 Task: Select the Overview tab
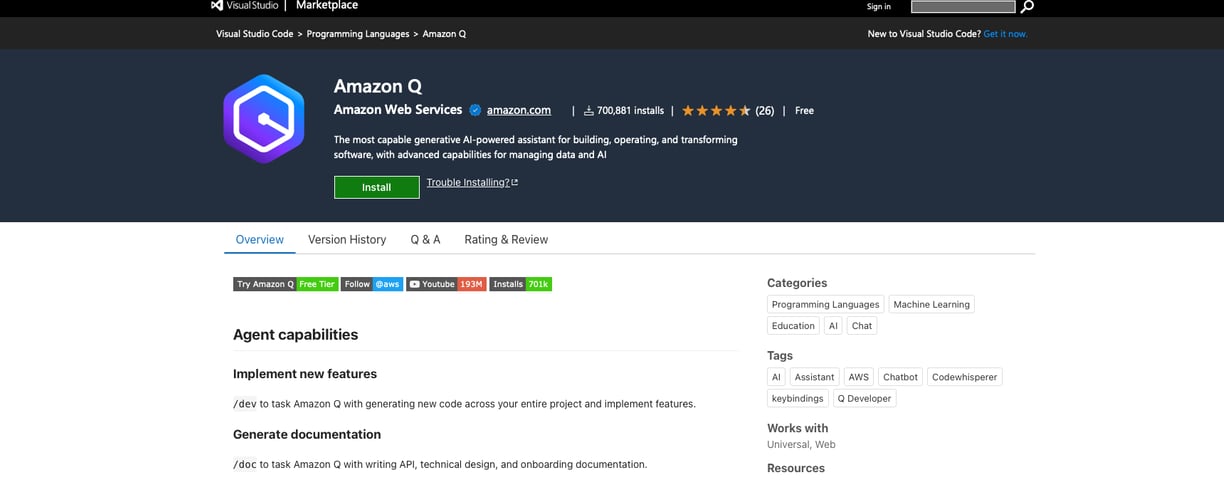click(260, 240)
